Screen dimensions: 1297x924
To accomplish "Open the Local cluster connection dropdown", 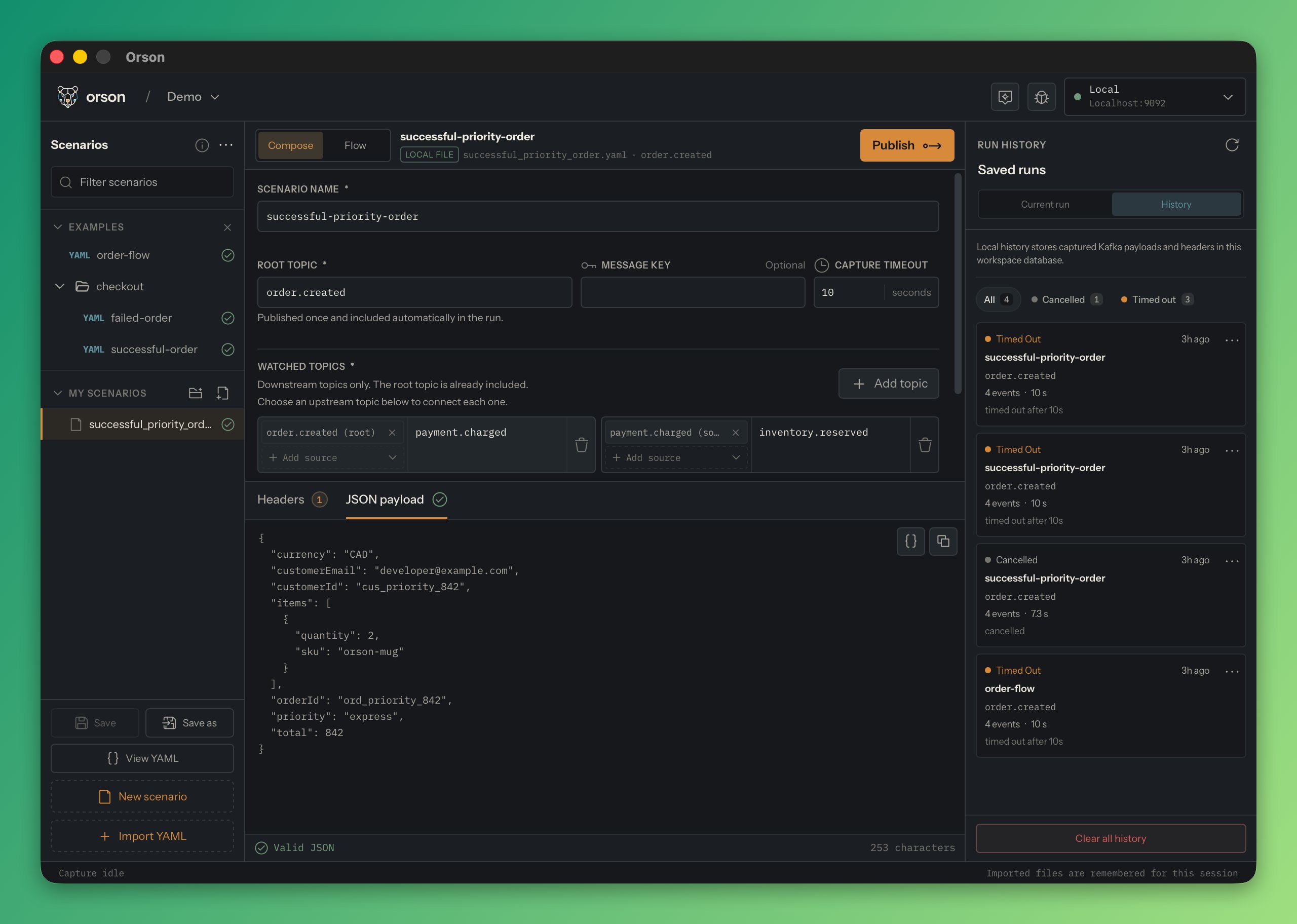I will point(1155,97).
